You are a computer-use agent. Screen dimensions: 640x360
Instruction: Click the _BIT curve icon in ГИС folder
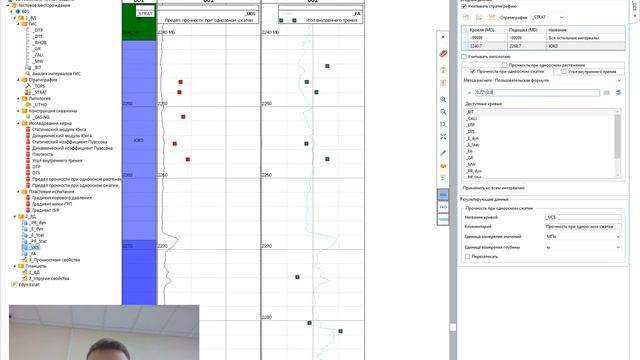28,67
